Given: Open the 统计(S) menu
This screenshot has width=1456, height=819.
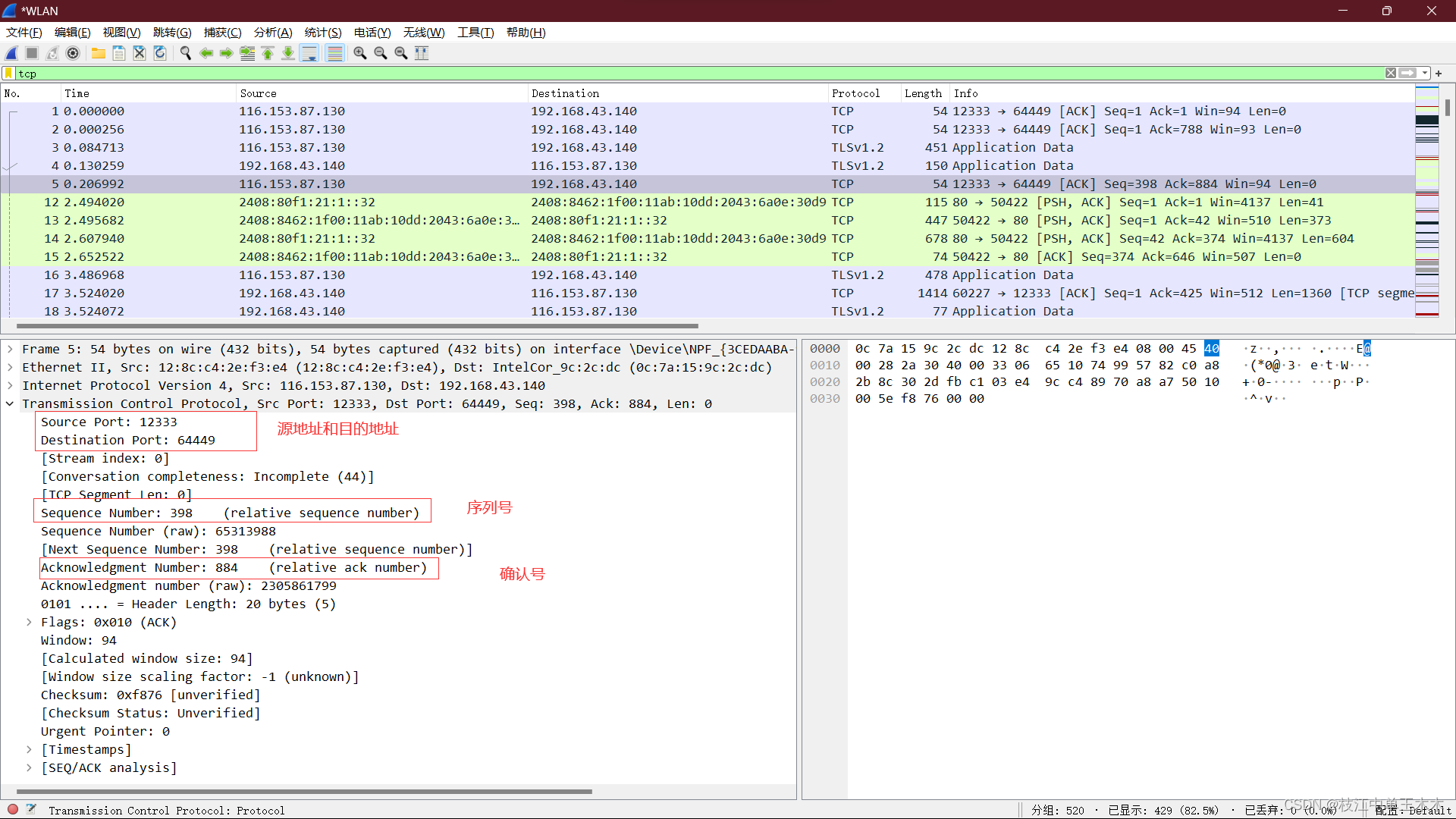Looking at the screenshot, I should [x=323, y=33].
